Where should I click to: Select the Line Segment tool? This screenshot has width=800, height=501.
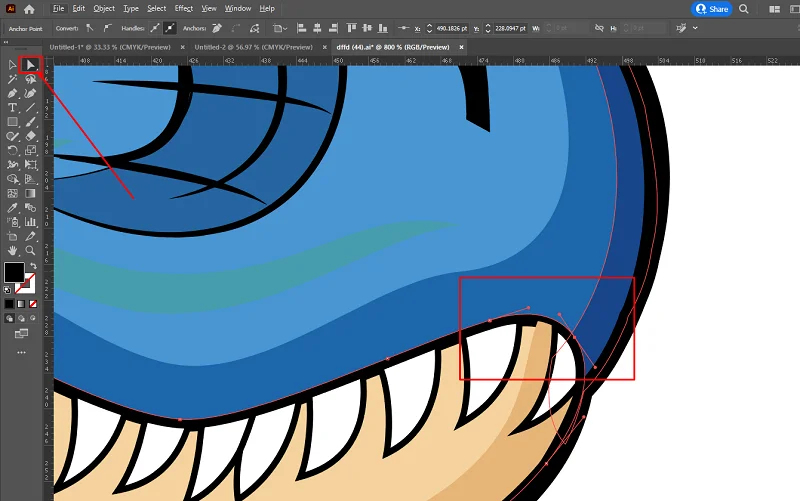31,108
